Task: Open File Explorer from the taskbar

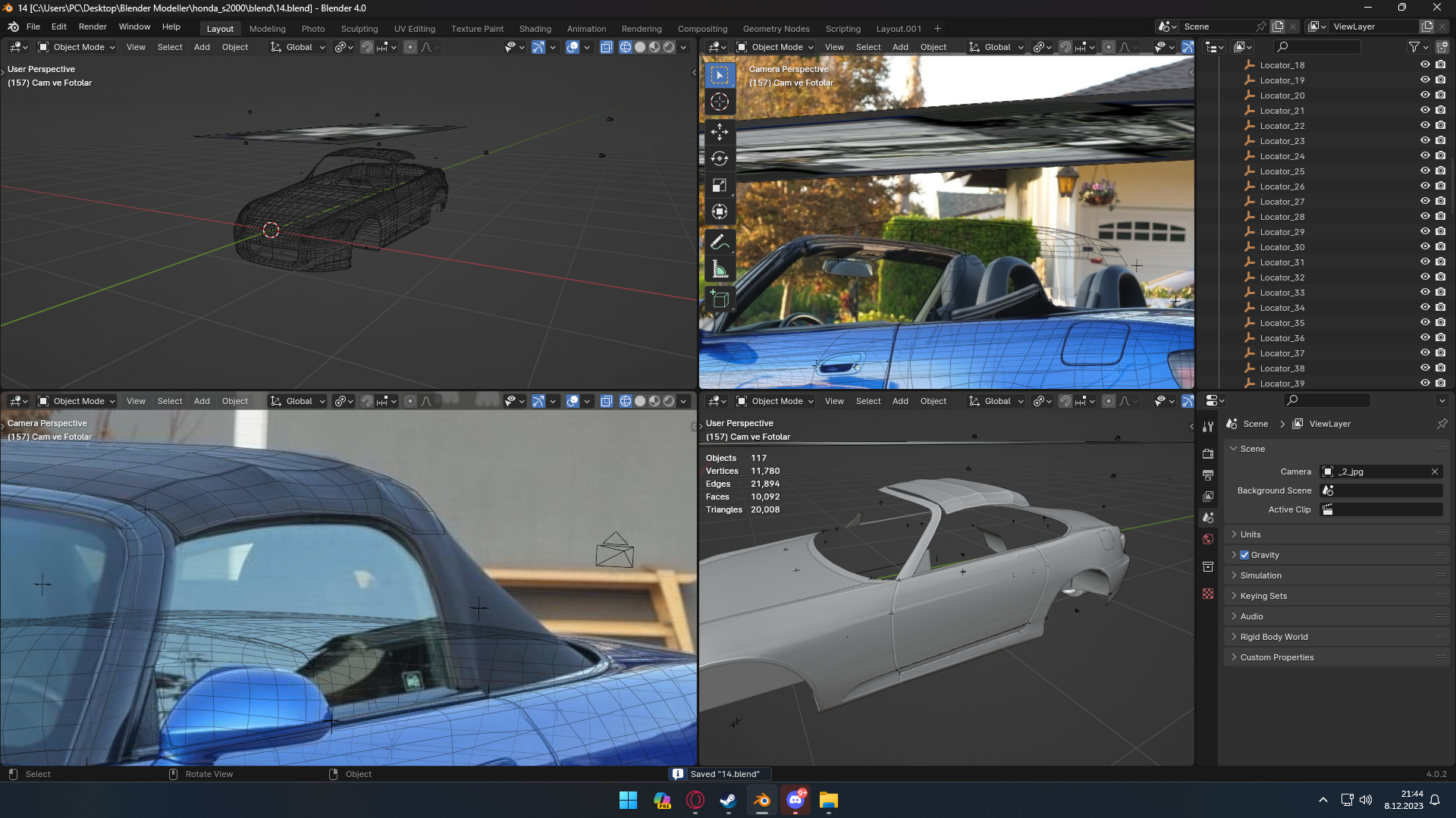Action: [828, 801]
